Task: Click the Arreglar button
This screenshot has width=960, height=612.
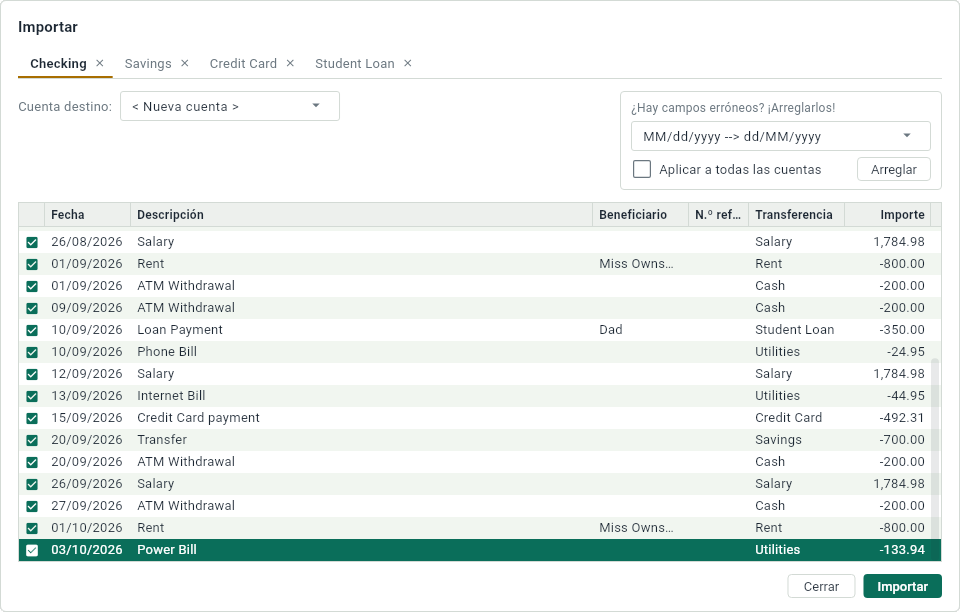Action: coord(894,170)
